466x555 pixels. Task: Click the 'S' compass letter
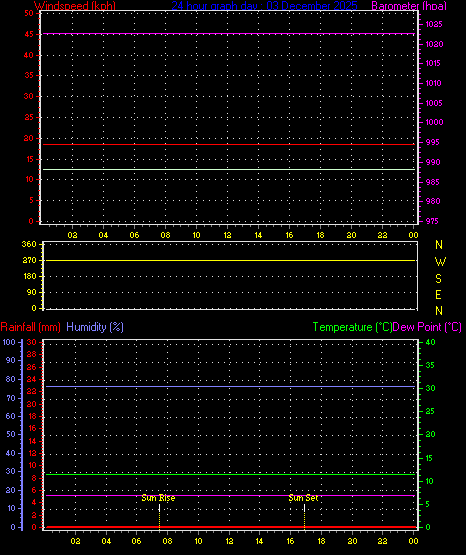[438, 279]
